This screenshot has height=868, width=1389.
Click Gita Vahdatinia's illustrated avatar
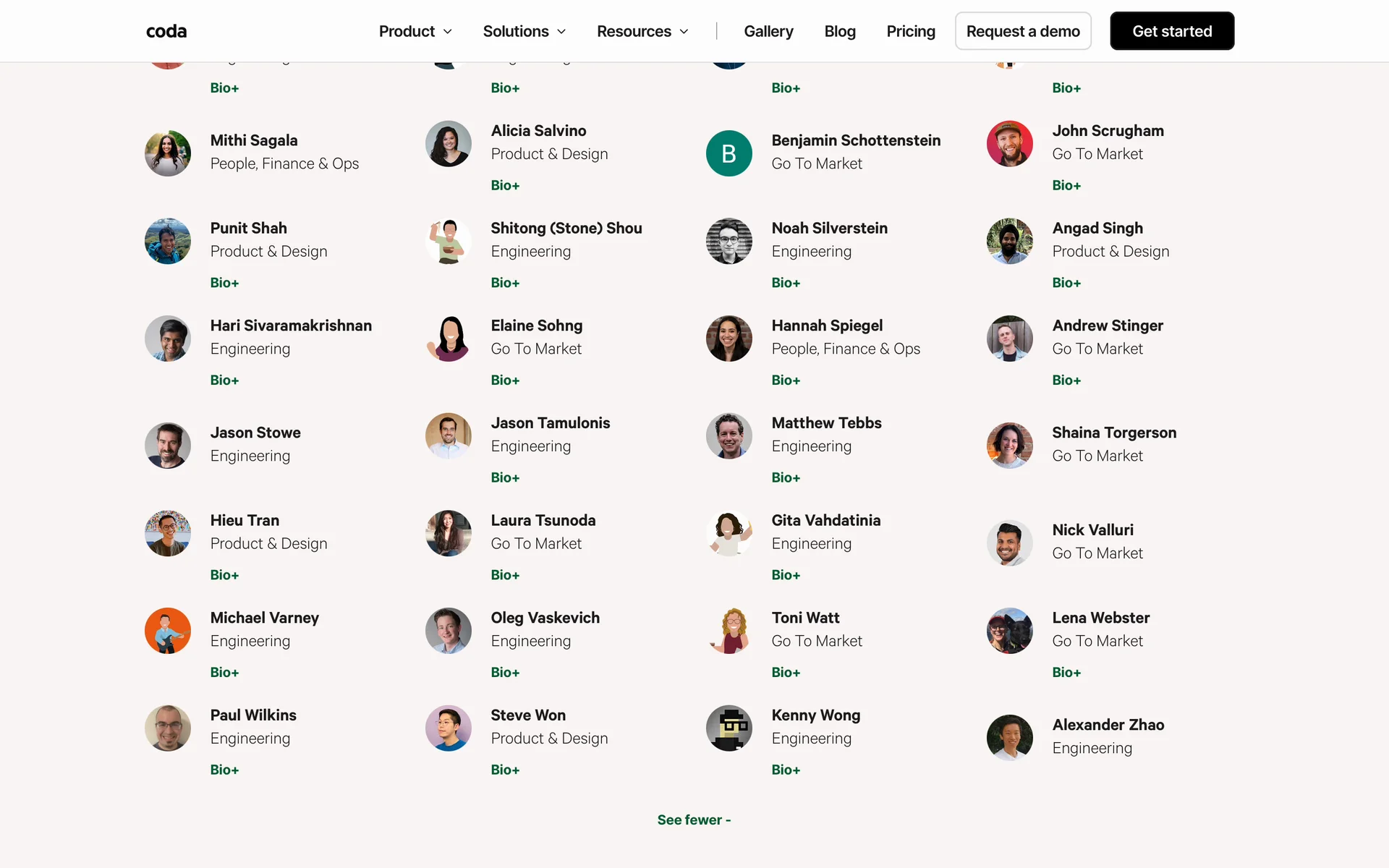pyautogui.click(x=729, y=533)
